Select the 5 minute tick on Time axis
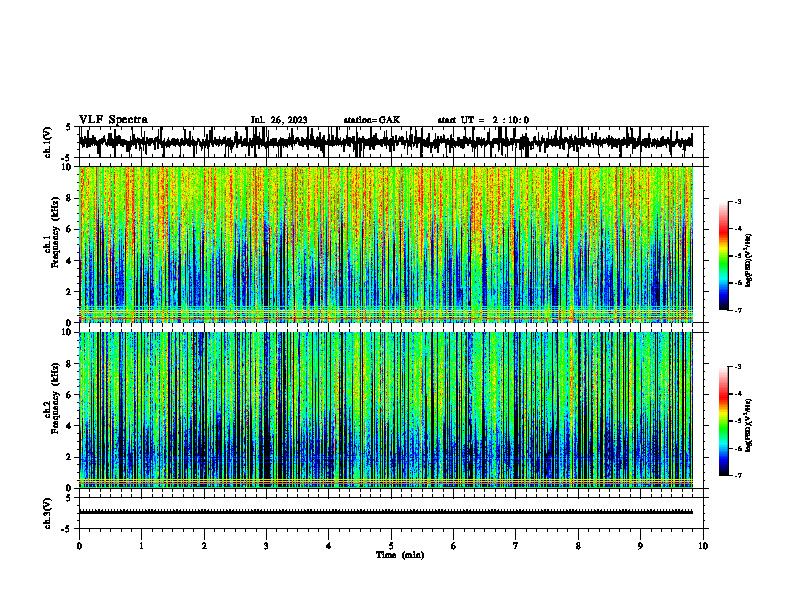792x612 pixels. (391, 546)
